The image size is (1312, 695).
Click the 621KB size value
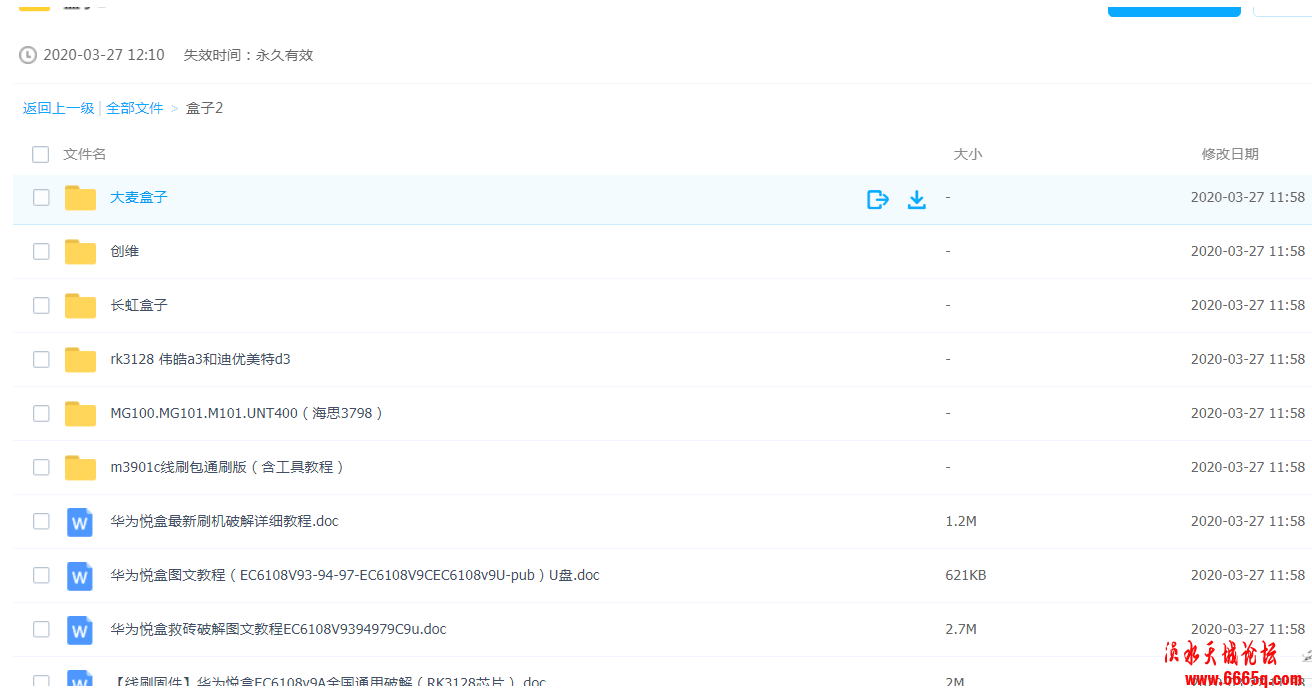coord(966,575)
